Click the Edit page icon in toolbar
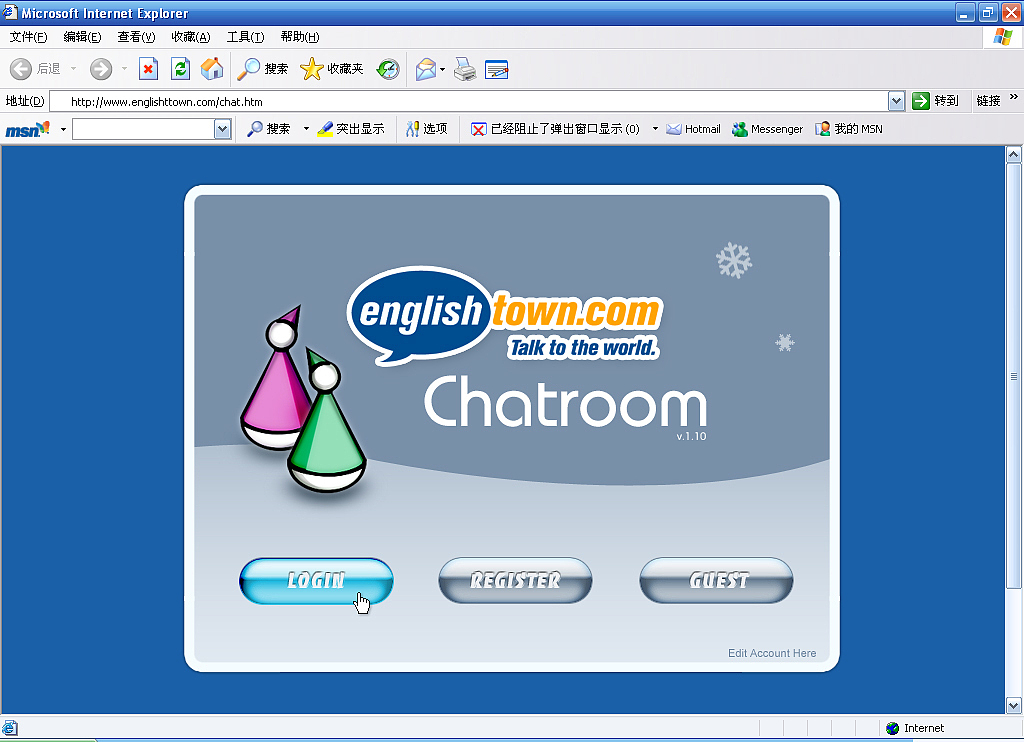The width and height of the screenshot is (1024, 742). tap(497, 69)
